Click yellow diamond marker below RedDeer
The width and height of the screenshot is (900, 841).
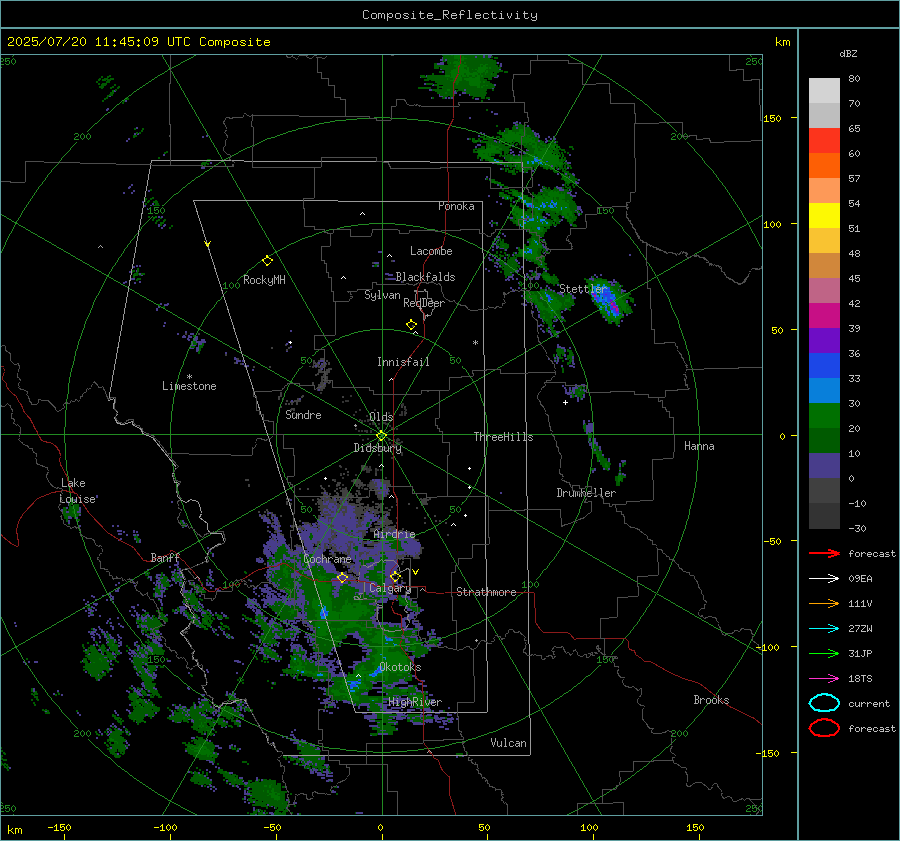pyautogui.click(x=411, y=325)
